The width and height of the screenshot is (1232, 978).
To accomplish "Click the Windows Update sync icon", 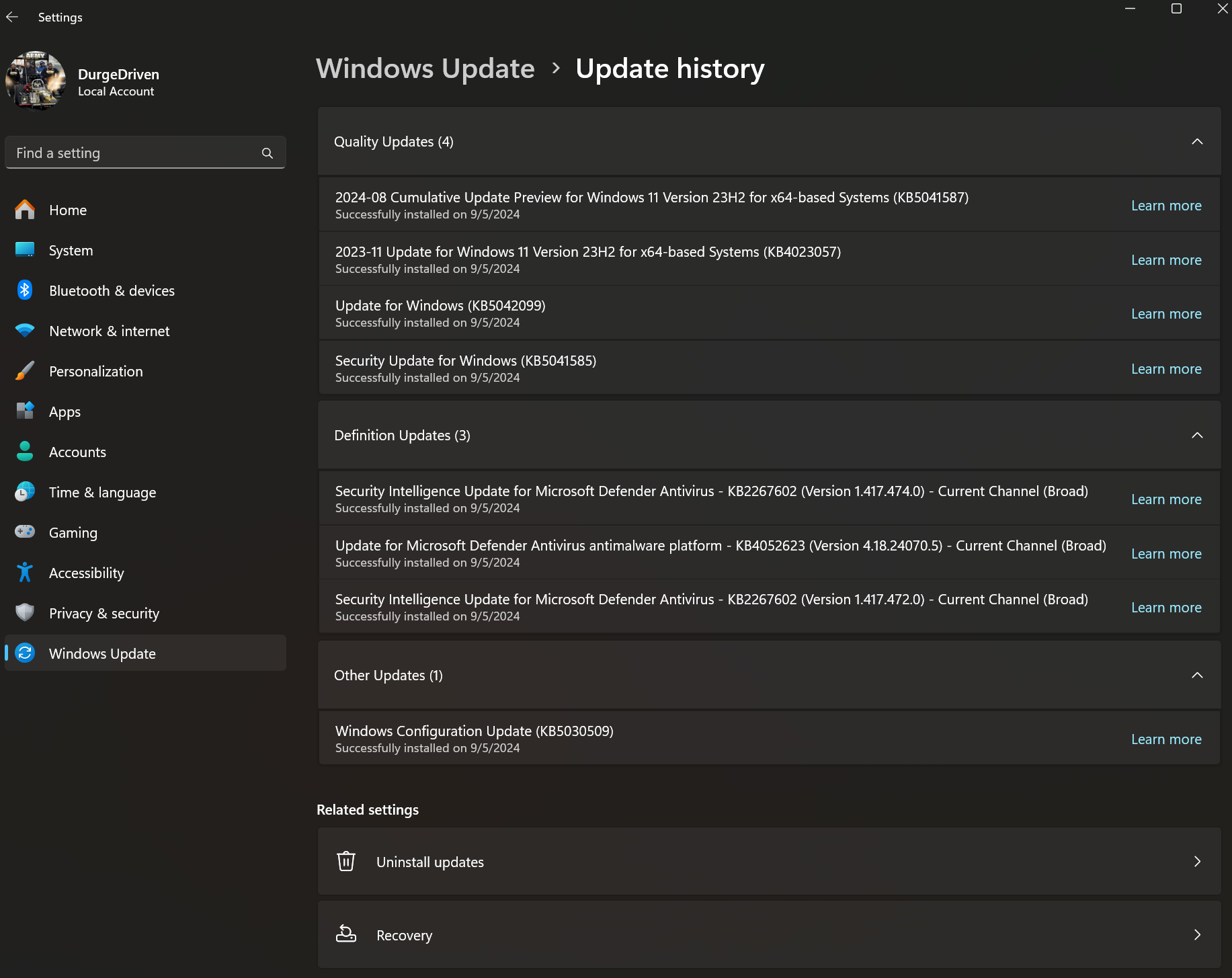I will coord(25,653).
